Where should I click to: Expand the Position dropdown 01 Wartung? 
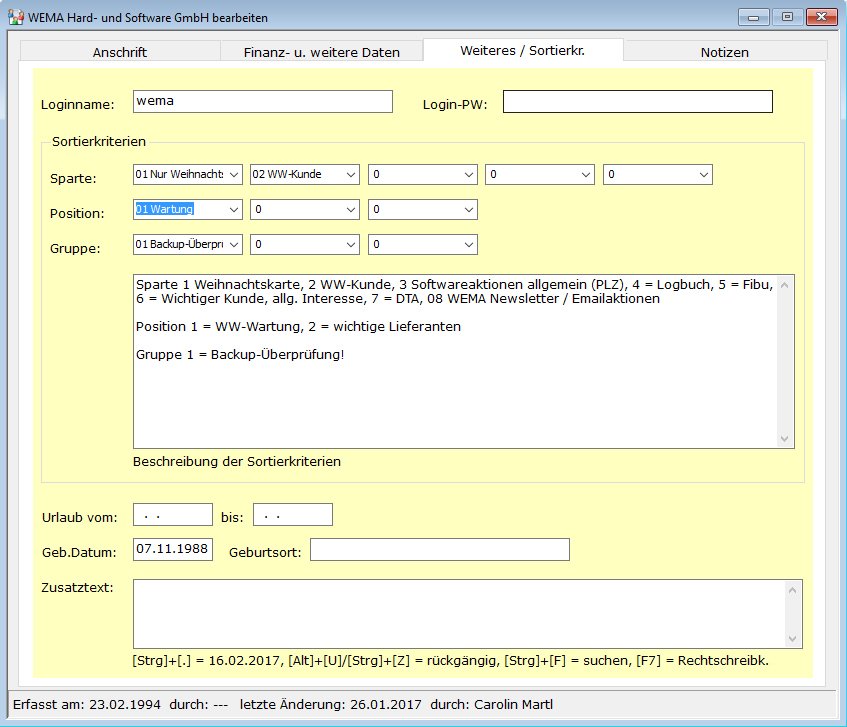click(187, 210)
